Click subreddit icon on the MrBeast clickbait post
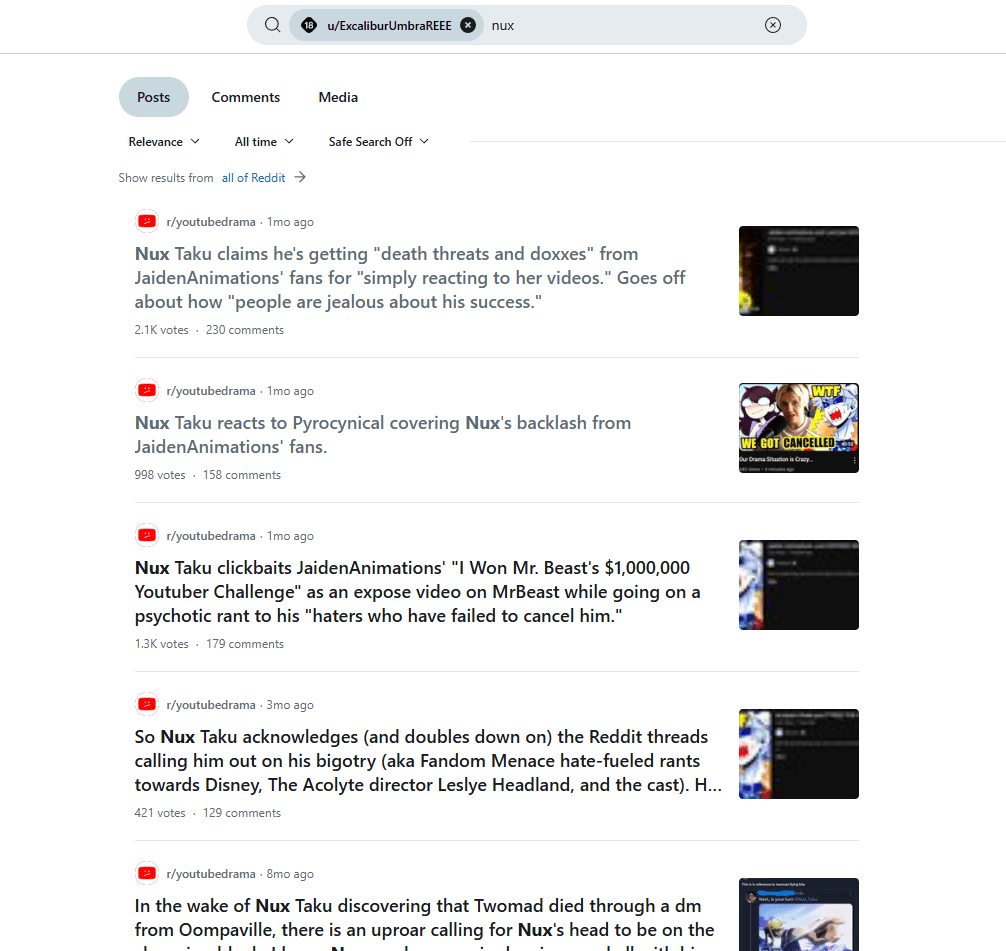Screen dimensions: 1006x951 pos(147,535)
